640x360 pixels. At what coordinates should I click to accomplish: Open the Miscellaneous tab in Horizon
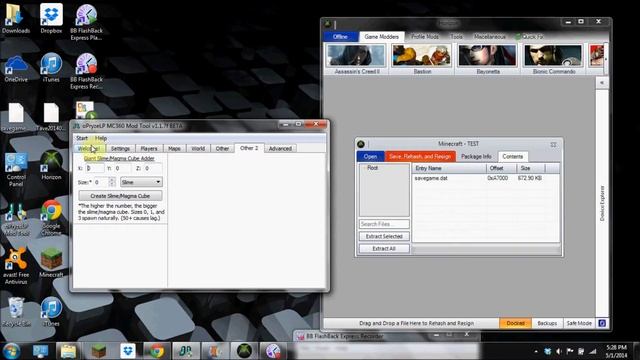coord(489,37)
